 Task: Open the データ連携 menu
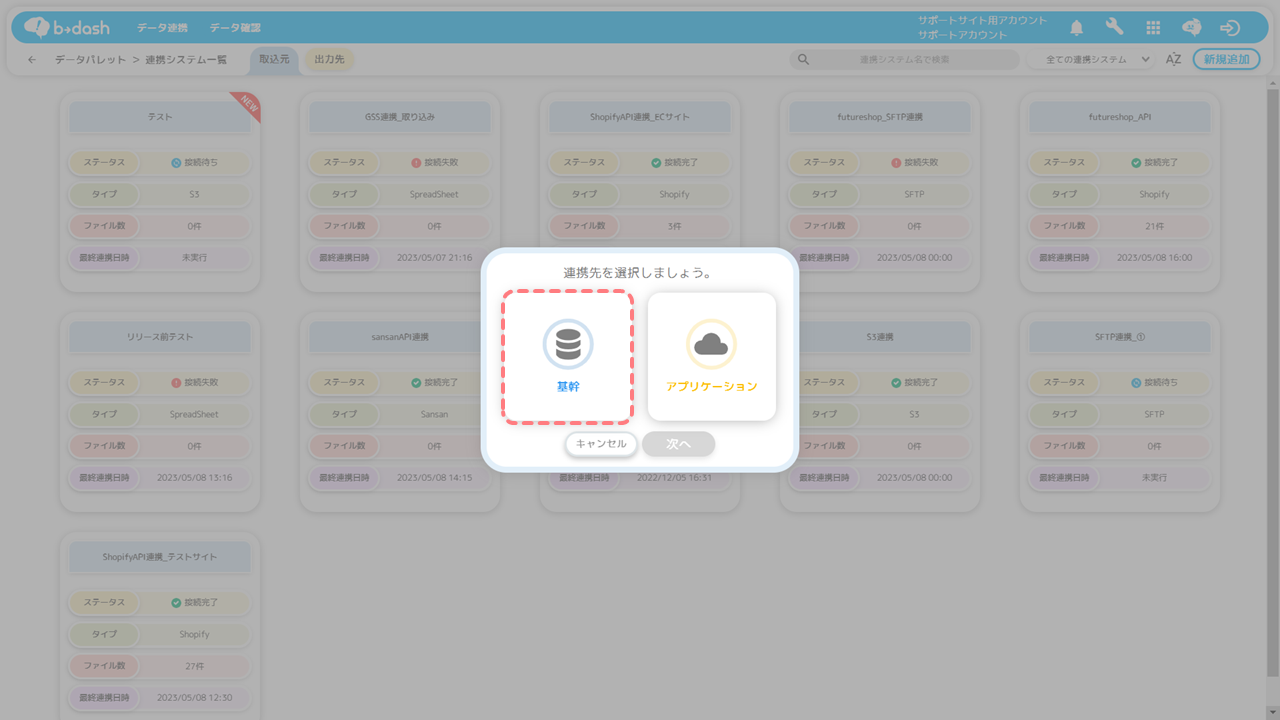[160, 28]
